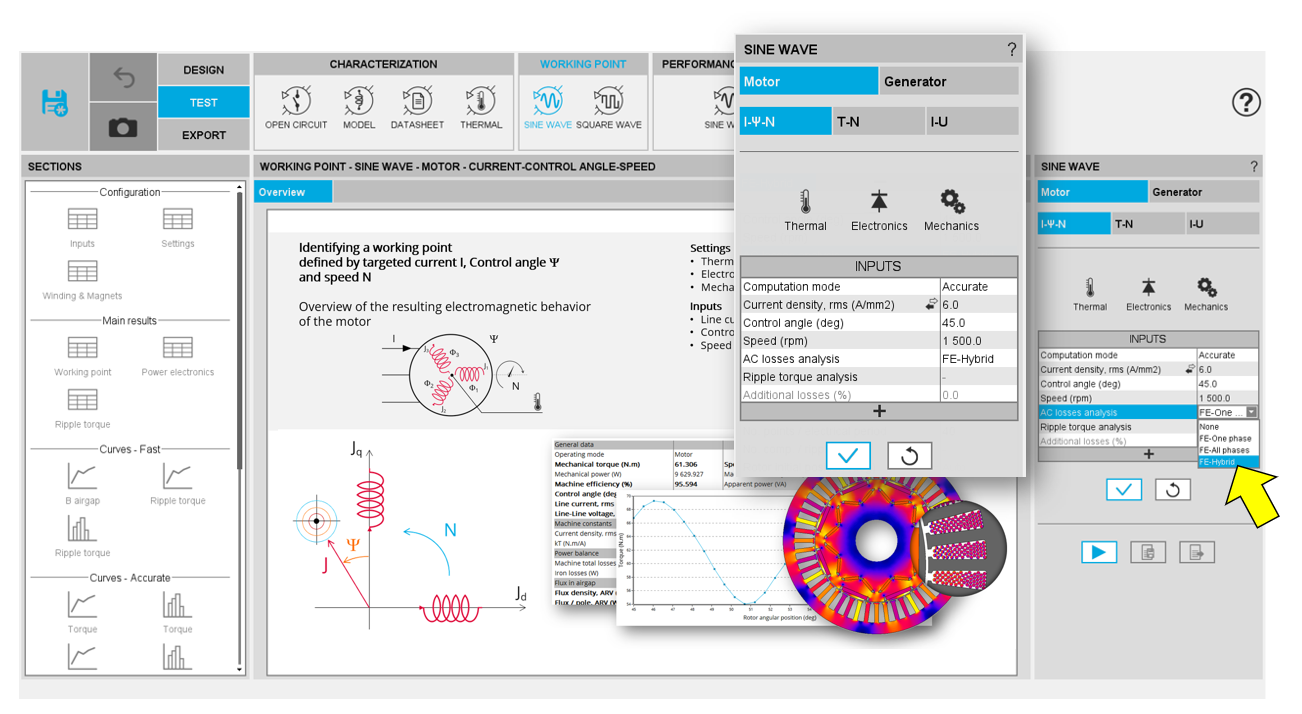This screenshot has height=714, width=1302.
Task: Take a snapshot with the camera icon
Action: point(123,128)
